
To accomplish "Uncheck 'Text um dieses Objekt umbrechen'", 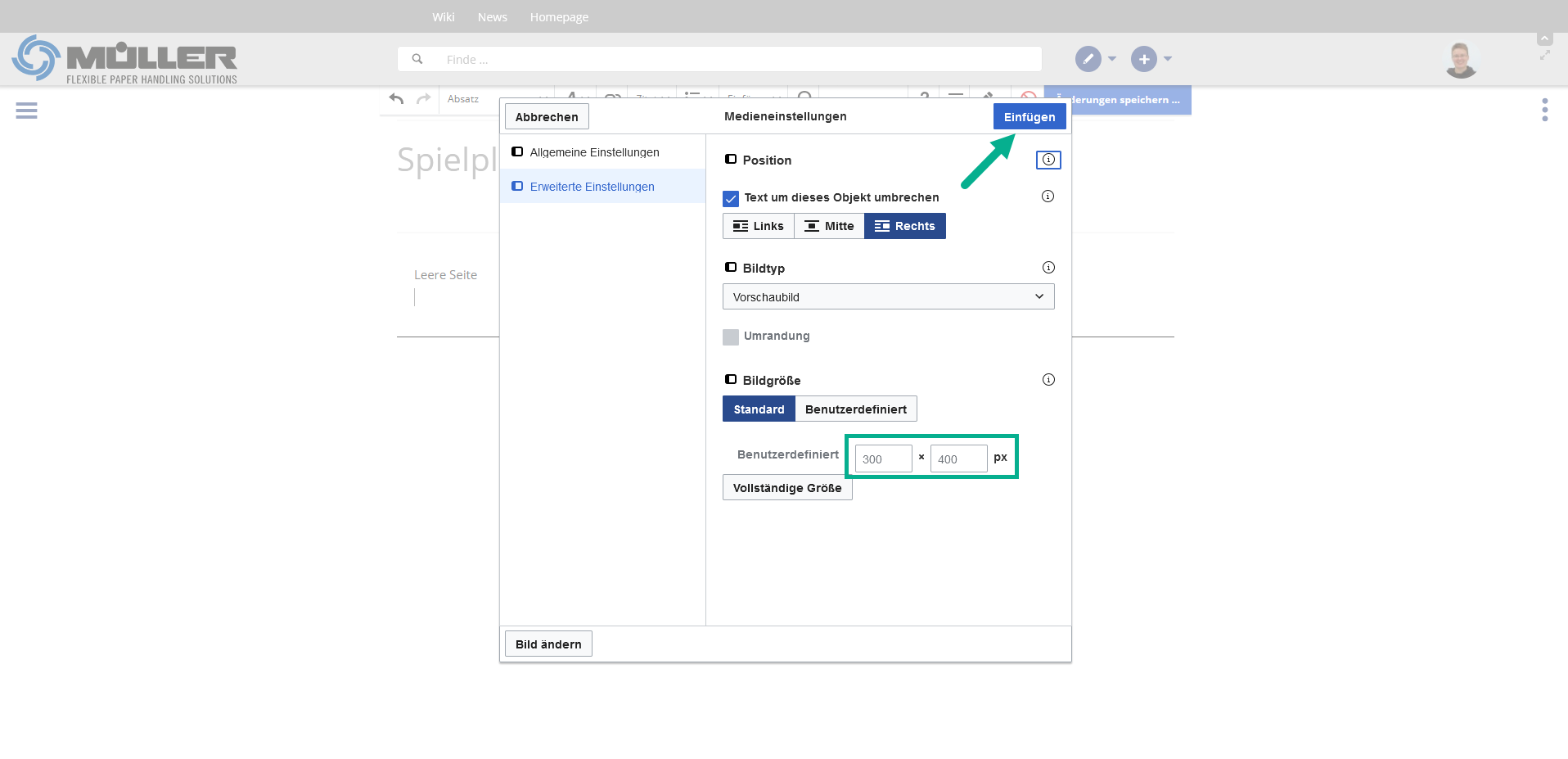I will 731,198.
